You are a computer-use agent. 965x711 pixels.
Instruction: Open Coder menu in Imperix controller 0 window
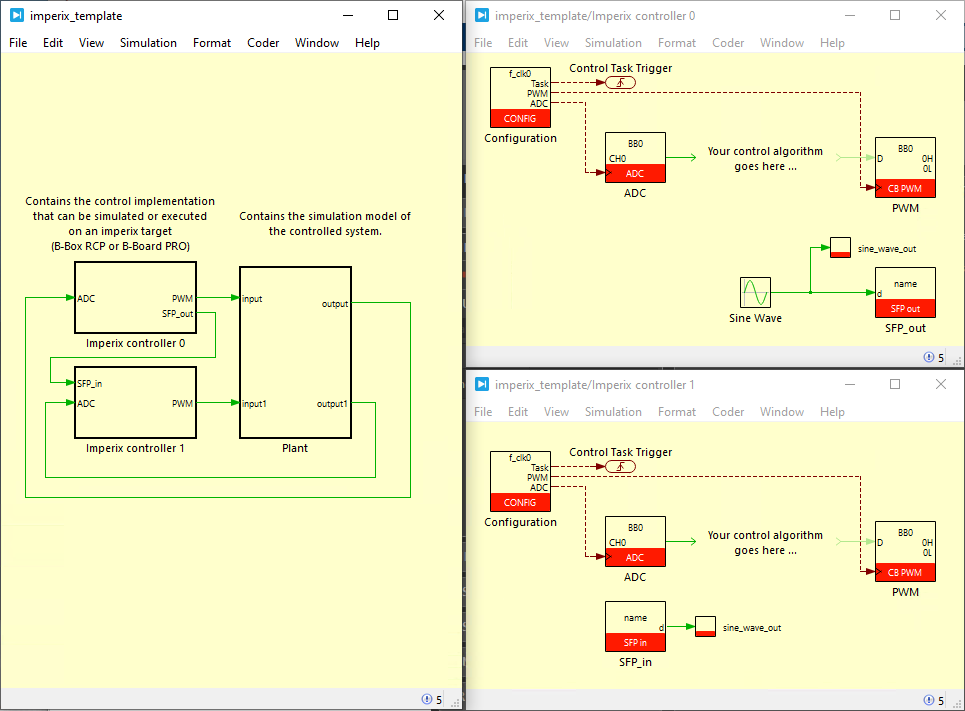click(x=728, y=42)
